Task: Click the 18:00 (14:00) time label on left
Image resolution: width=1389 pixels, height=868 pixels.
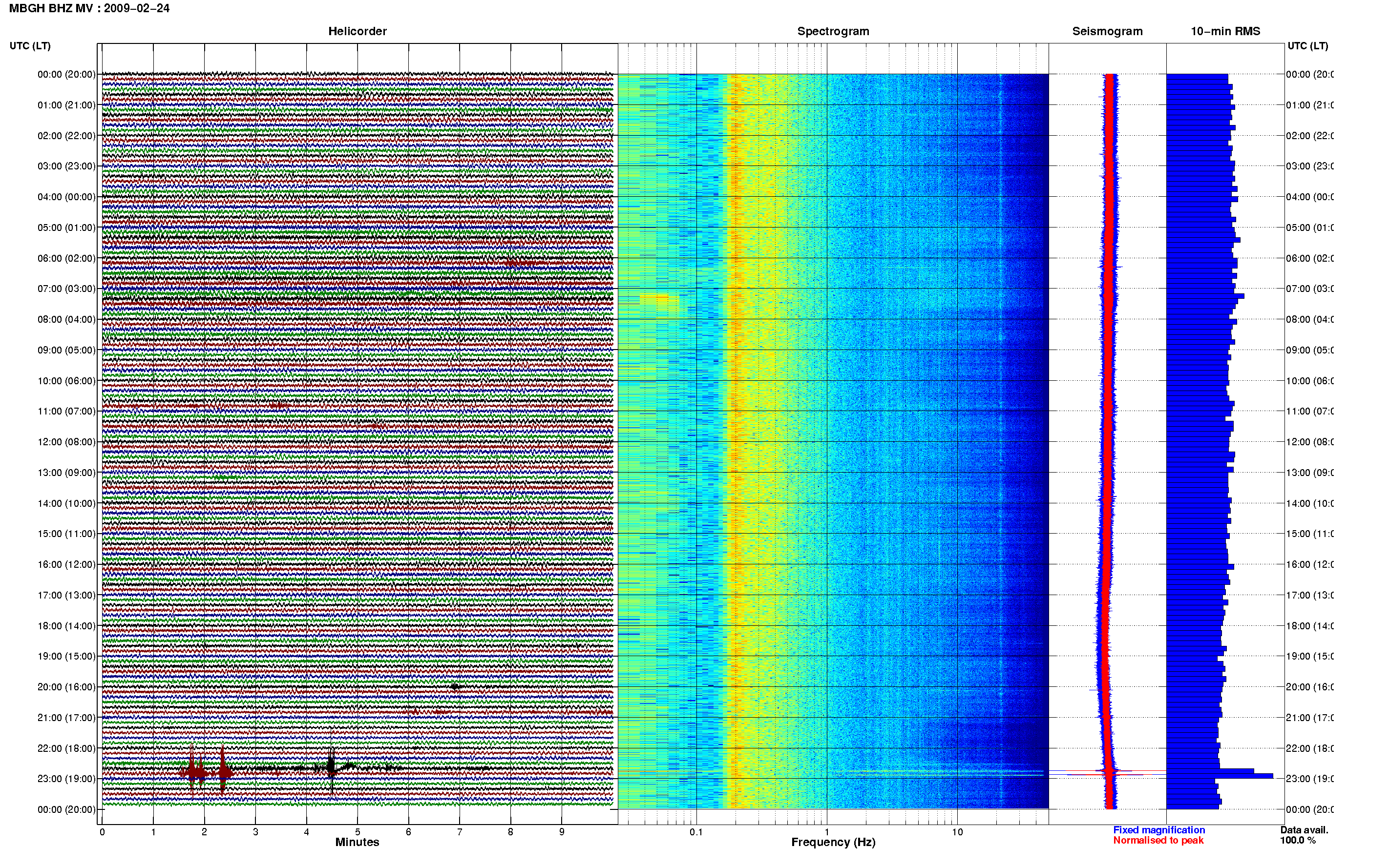Action: point(66,626)
